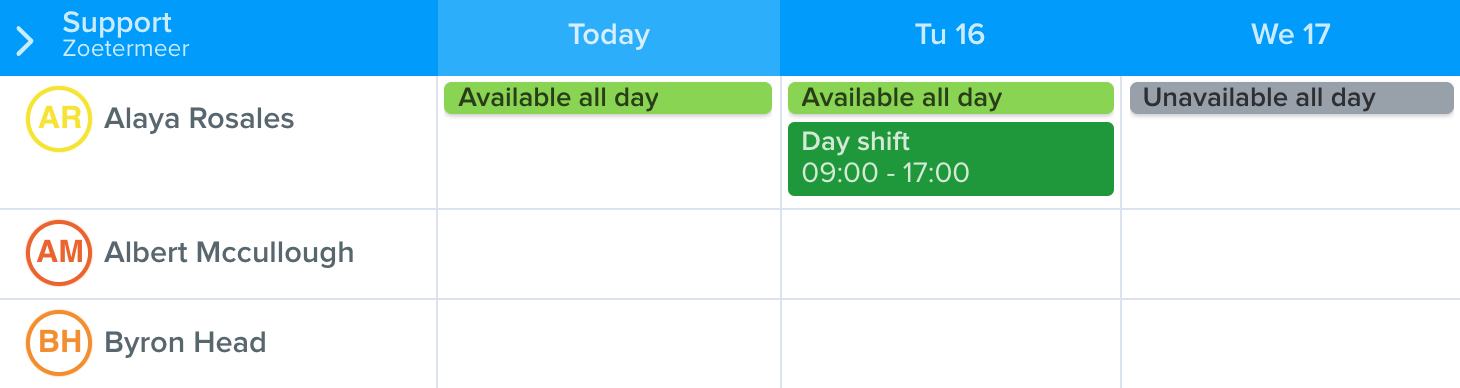Click Byron Head's empty We 17 cell

point(1291,344)
